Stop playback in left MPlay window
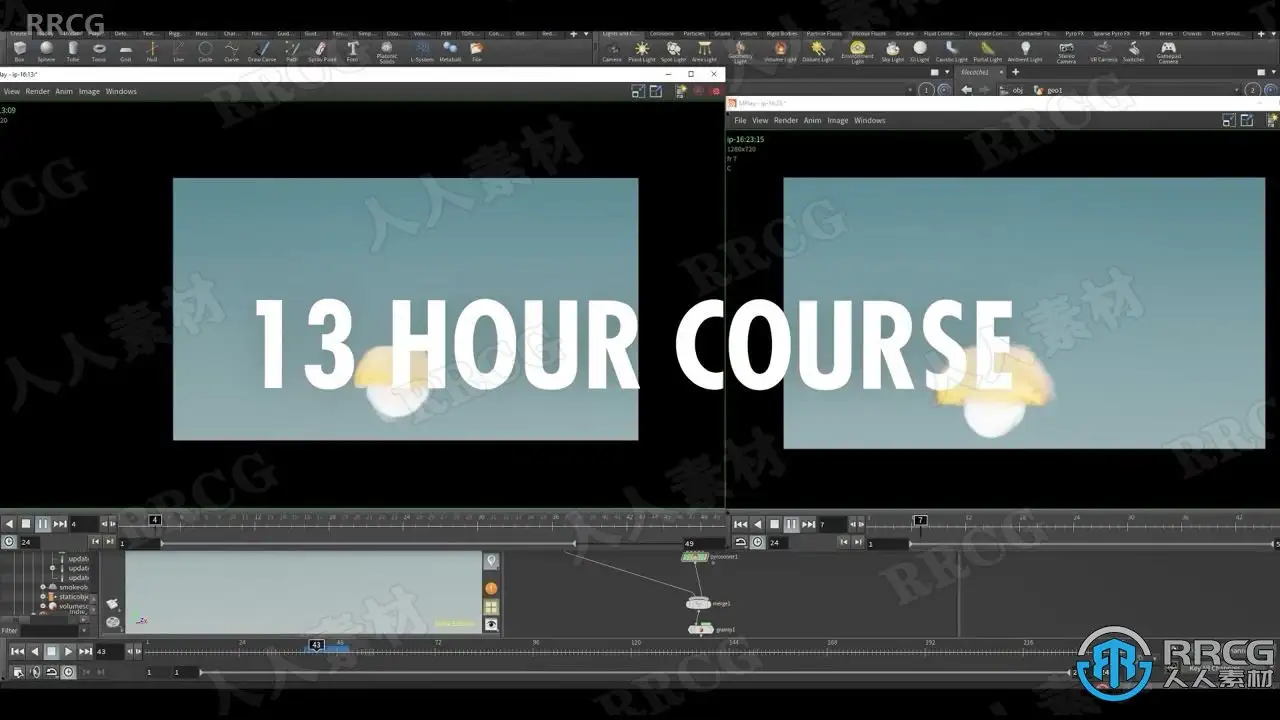Screen dimensions: 1280x720 (x=26, y=523)
